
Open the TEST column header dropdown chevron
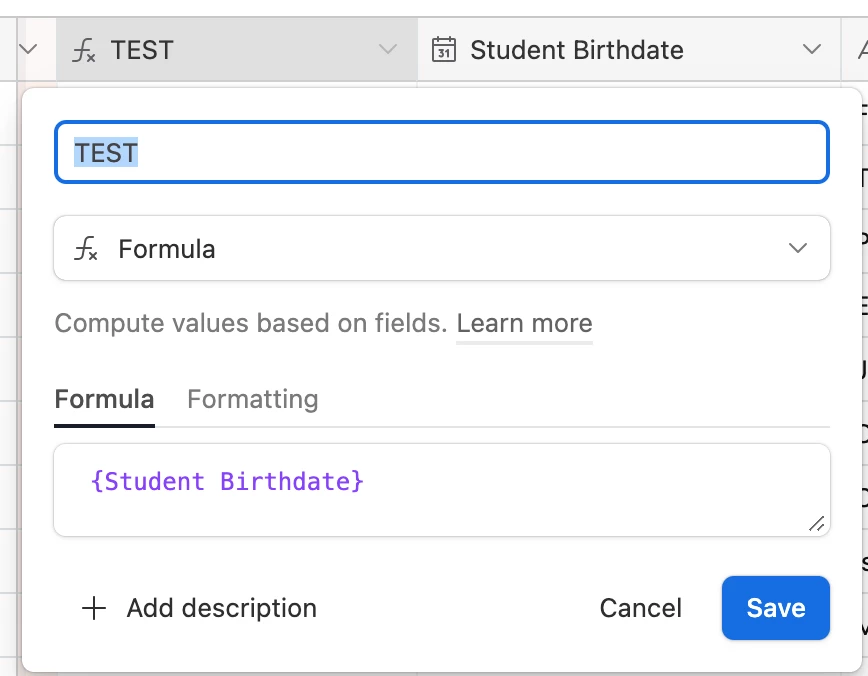coord(388,50)
